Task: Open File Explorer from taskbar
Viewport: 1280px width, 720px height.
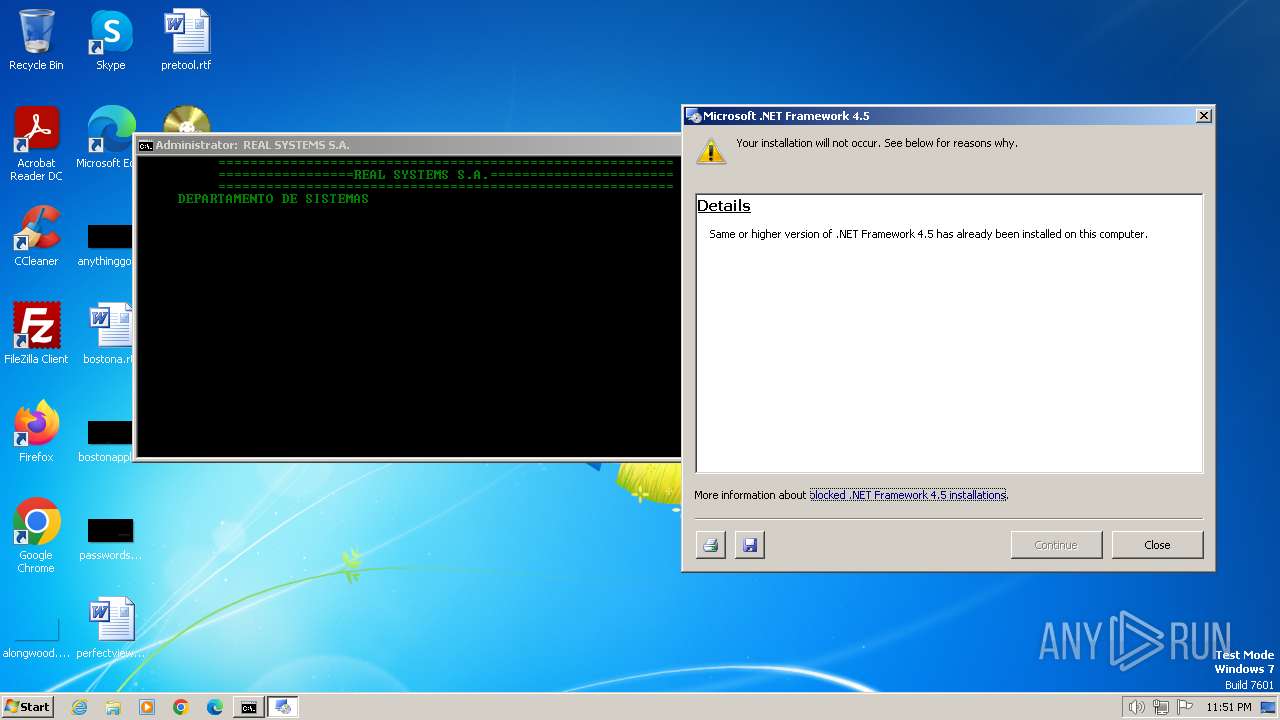Action: pyautogui.click(x=113, y=707)
